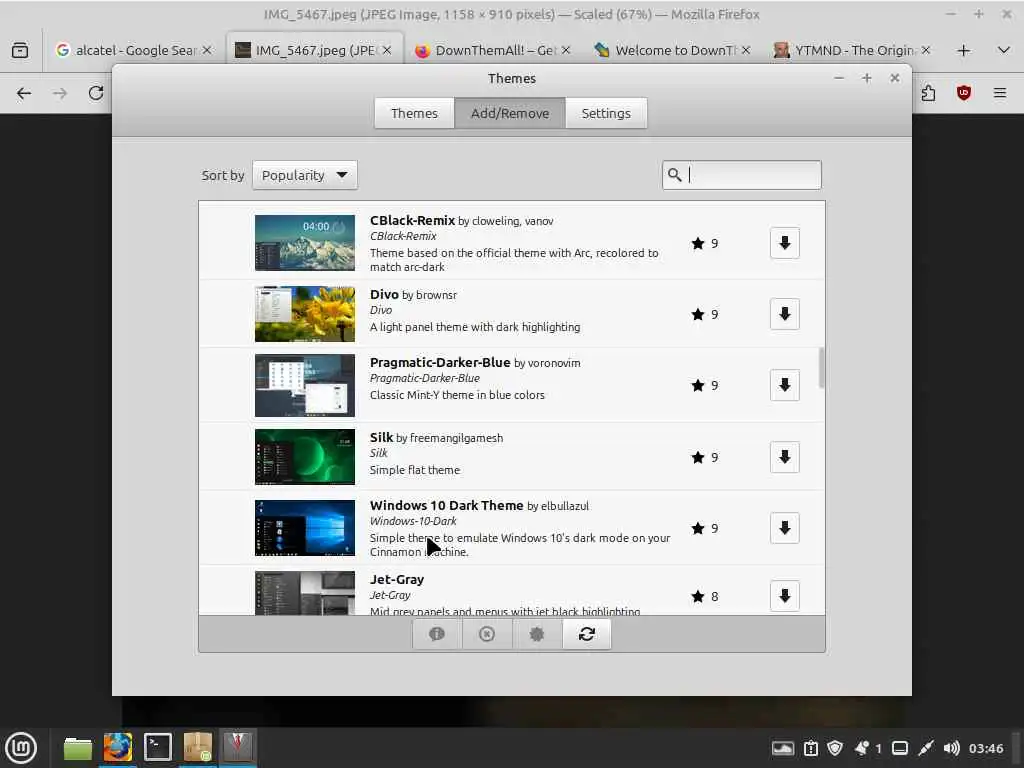This screenshot has height=768, width=1024.
Task: Open the package installer panel icon
Action: 197,748
